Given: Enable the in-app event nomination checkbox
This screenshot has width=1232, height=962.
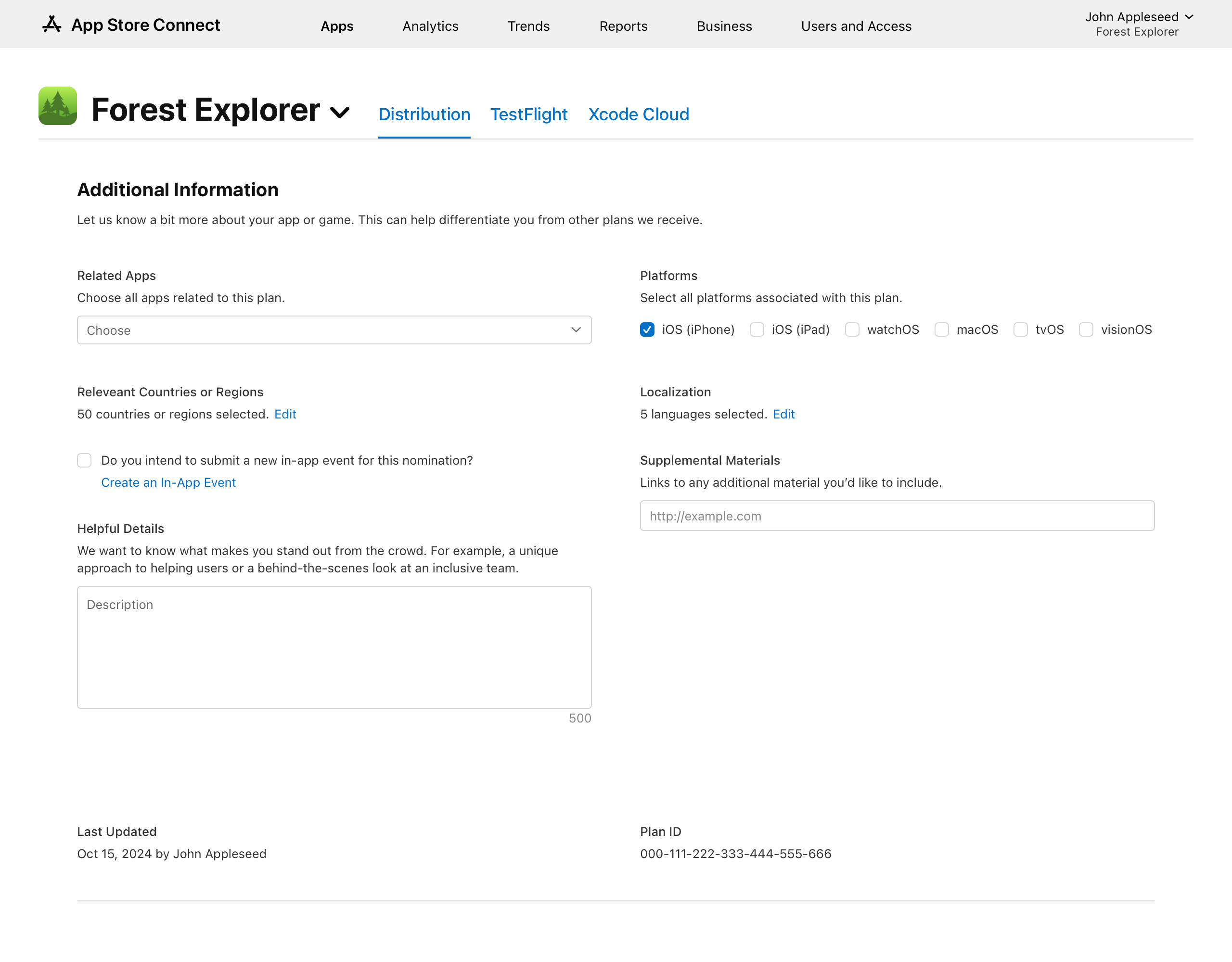Looking at the screenshot, I should (85, 460).
